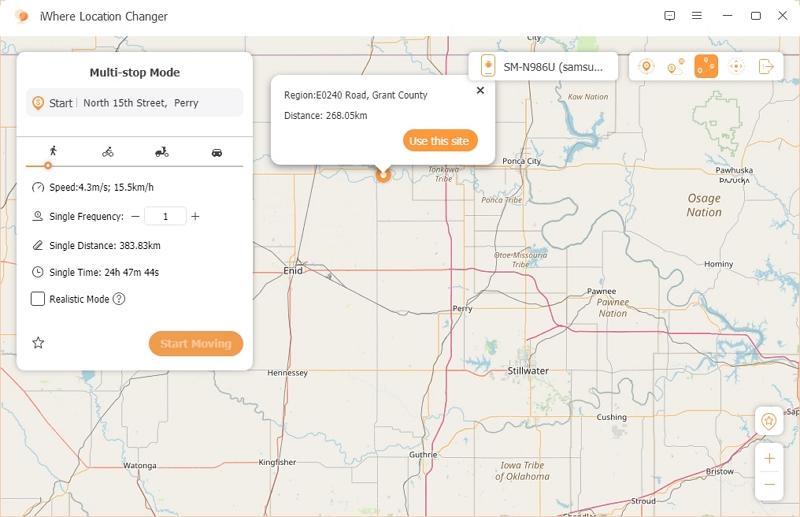The image size is (800, 517).
Task: Click Kingfisher label on the map
Action: (x=277, y=462)
